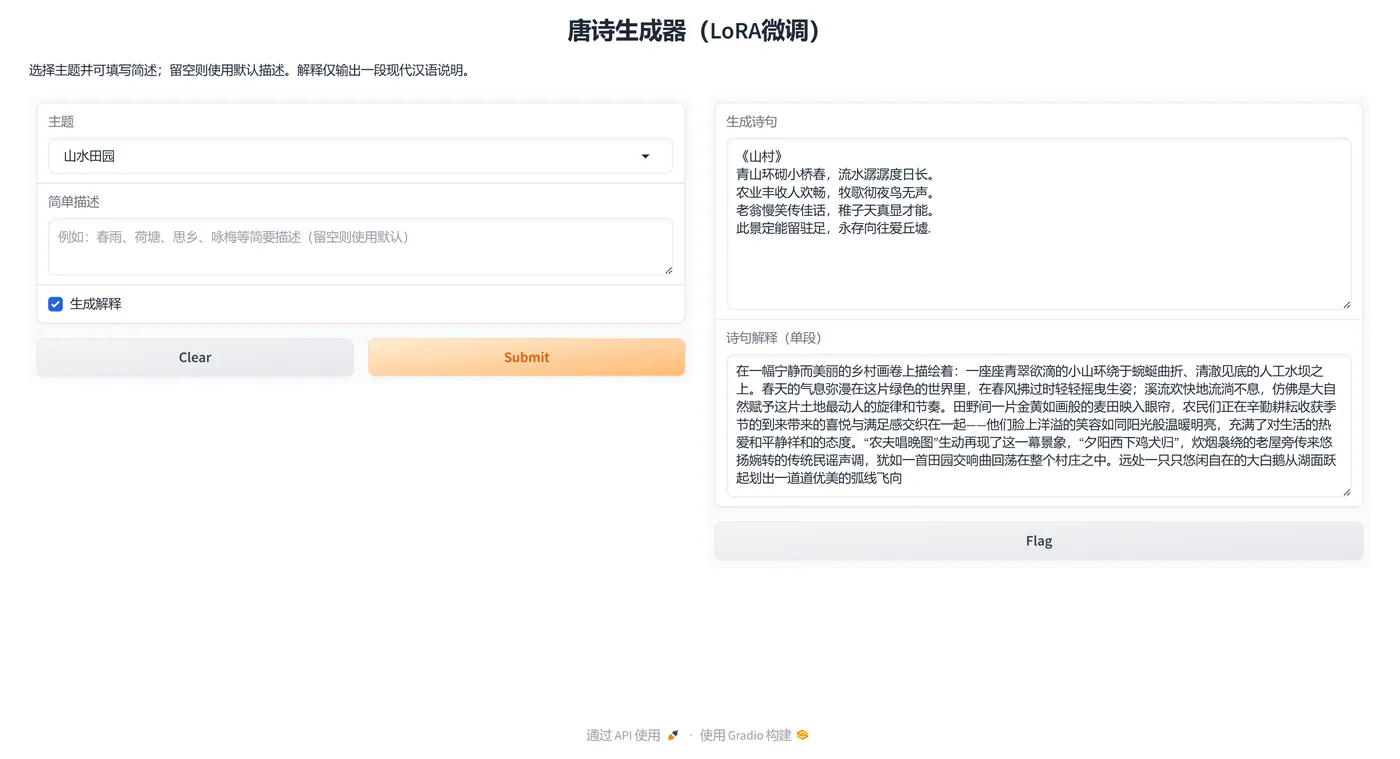The image size is (1400, 759).
Task: Submit the poem generation request
Action: (527, 357)
